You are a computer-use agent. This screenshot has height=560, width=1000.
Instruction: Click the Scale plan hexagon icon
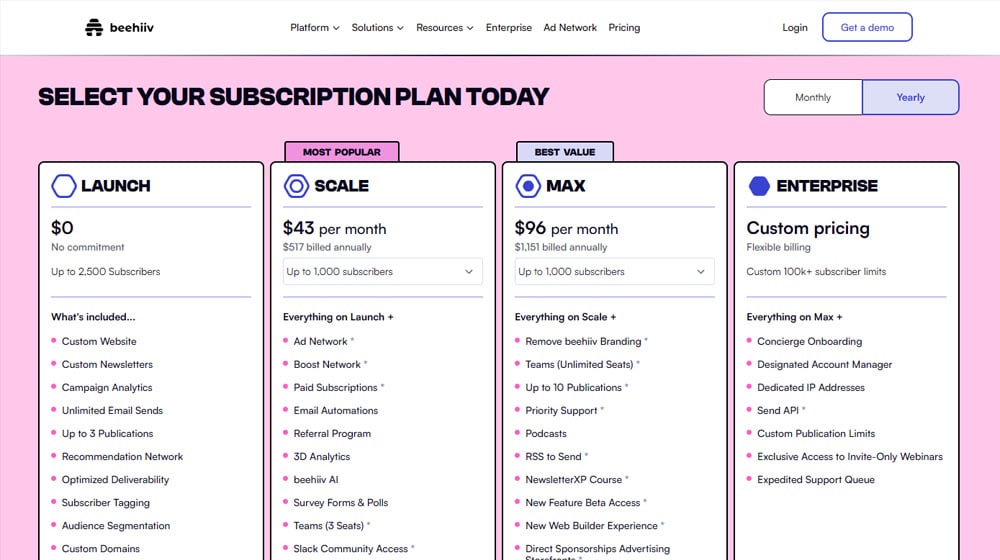click(296, 186)
